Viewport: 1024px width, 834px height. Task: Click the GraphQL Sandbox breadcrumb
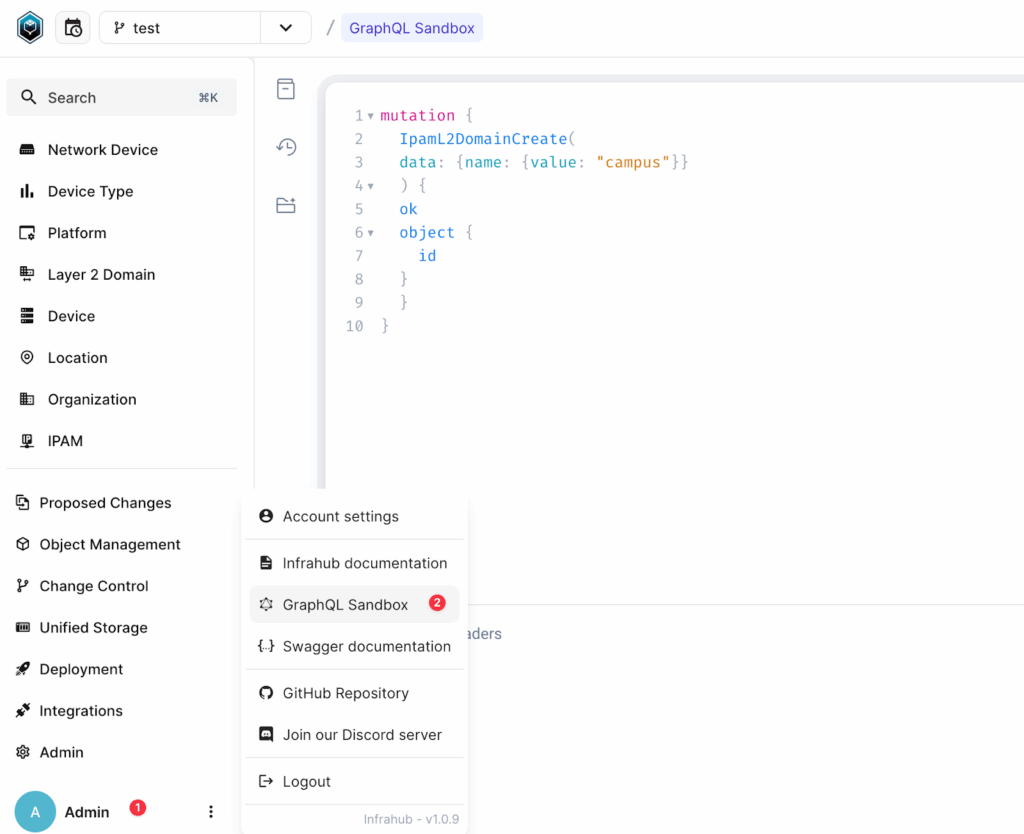[411, 28]
